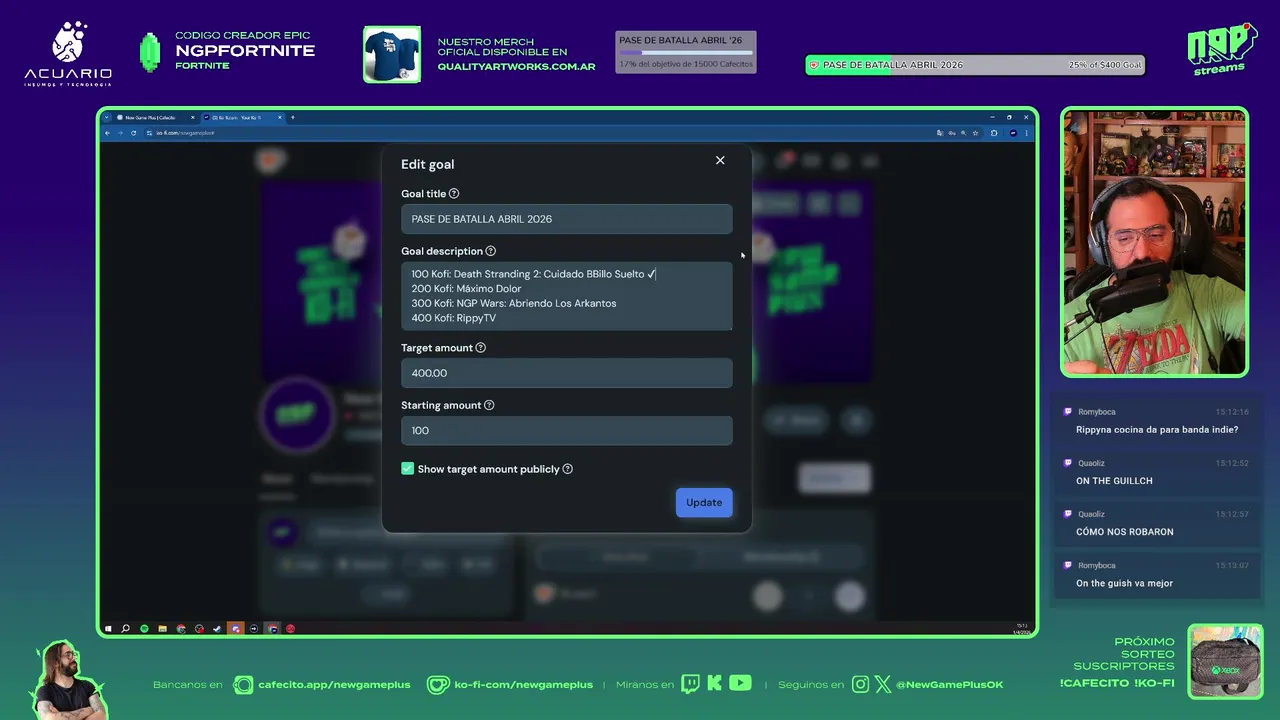Click the browser address bar URL

[x=185, y=133]
